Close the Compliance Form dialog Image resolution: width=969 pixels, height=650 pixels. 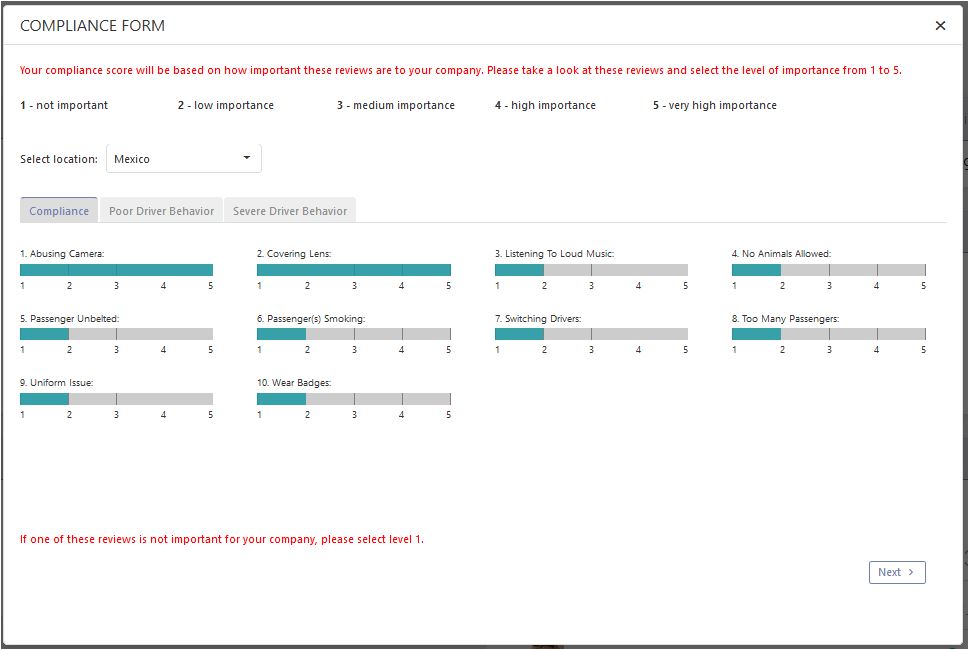pos(940,25)
